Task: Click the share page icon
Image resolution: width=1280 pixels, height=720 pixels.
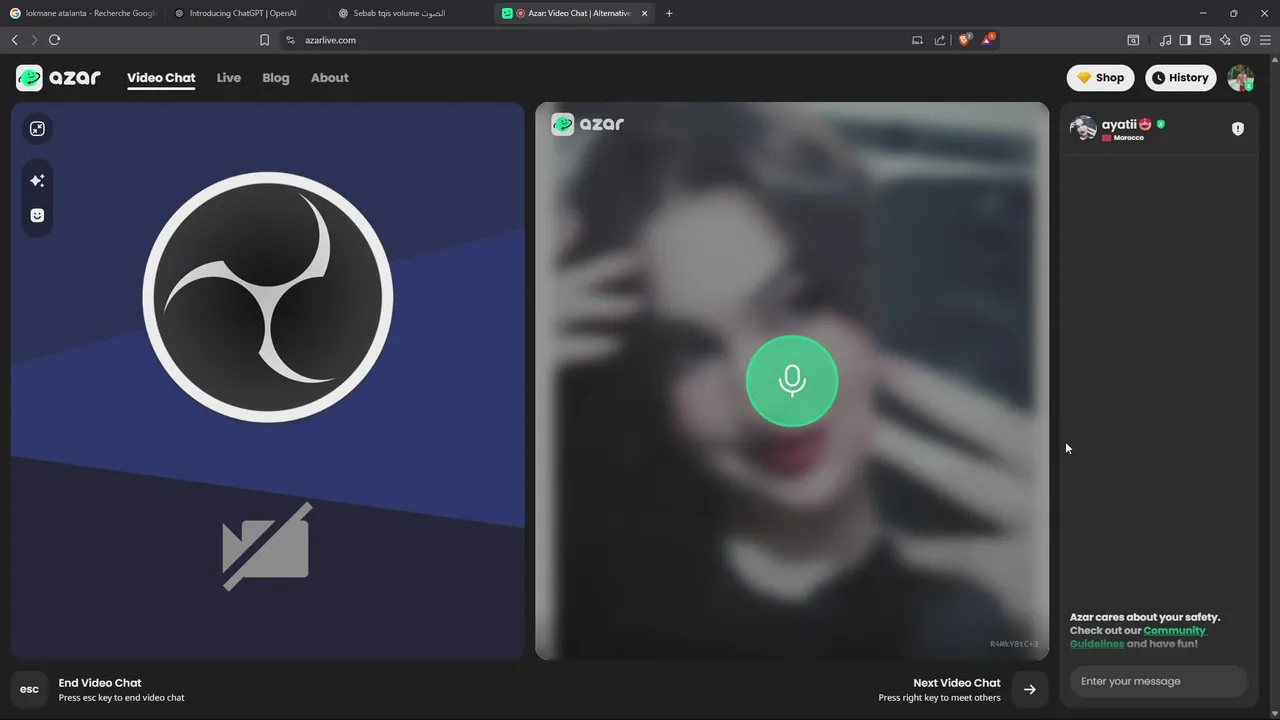Action: (940, 40)
